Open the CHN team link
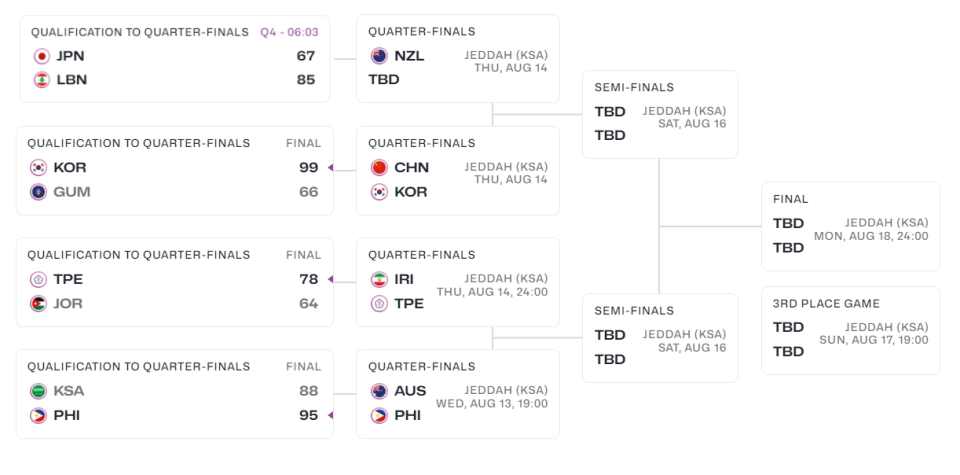The image size is (960, 475). [411, 168]
